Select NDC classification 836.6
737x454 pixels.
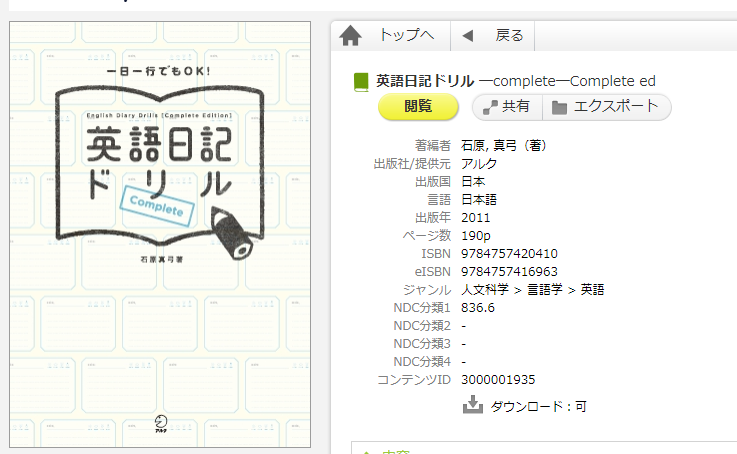click(478, 308)
